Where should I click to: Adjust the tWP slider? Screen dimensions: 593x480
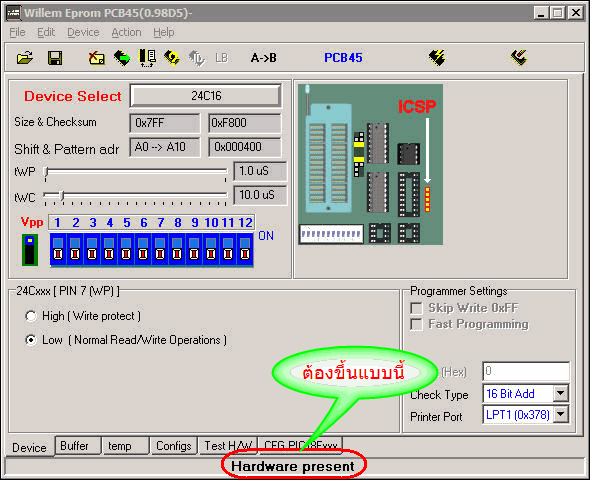click(47, 172)
